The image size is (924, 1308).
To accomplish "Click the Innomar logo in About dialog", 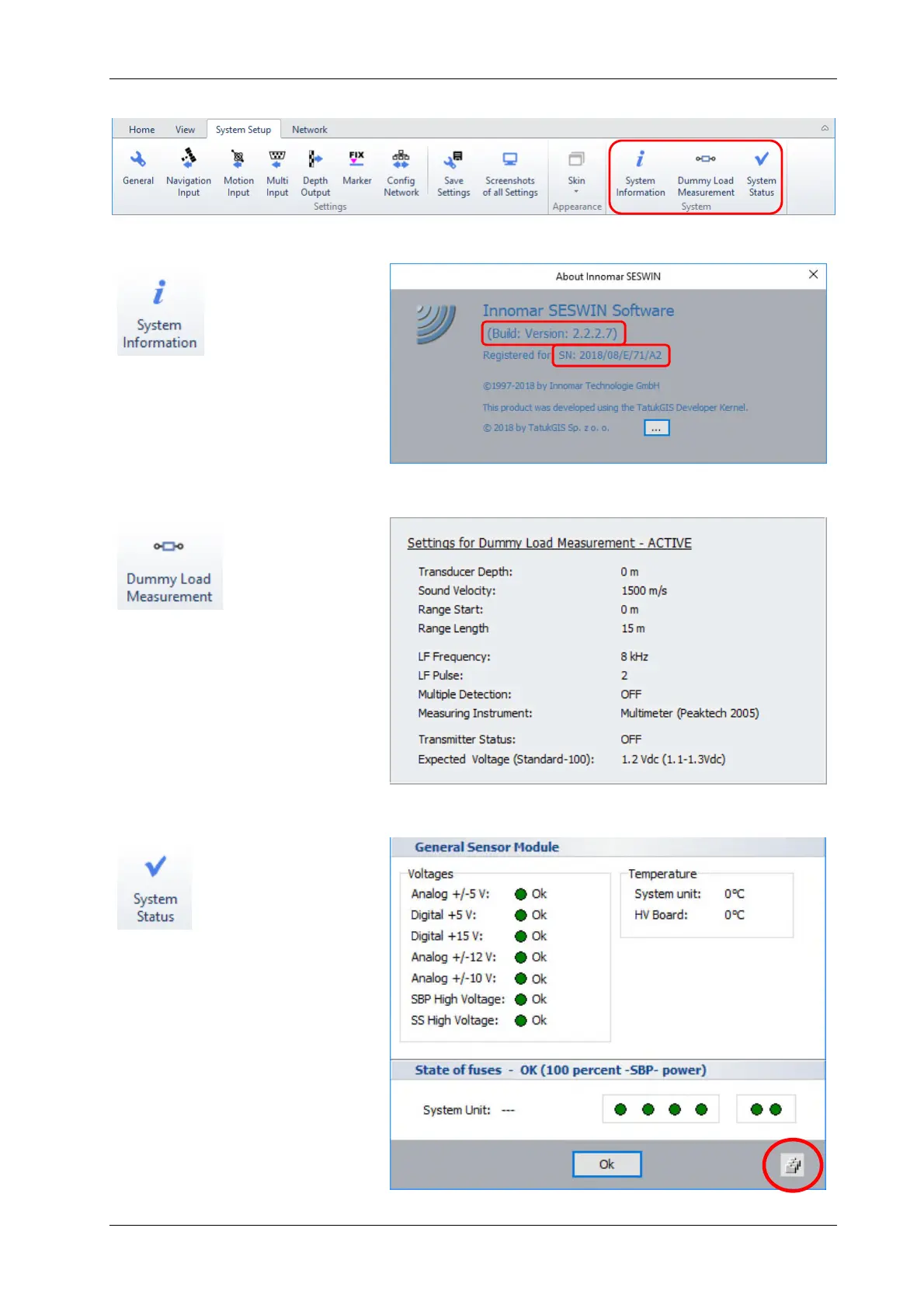I will click(x=436, y=323).
